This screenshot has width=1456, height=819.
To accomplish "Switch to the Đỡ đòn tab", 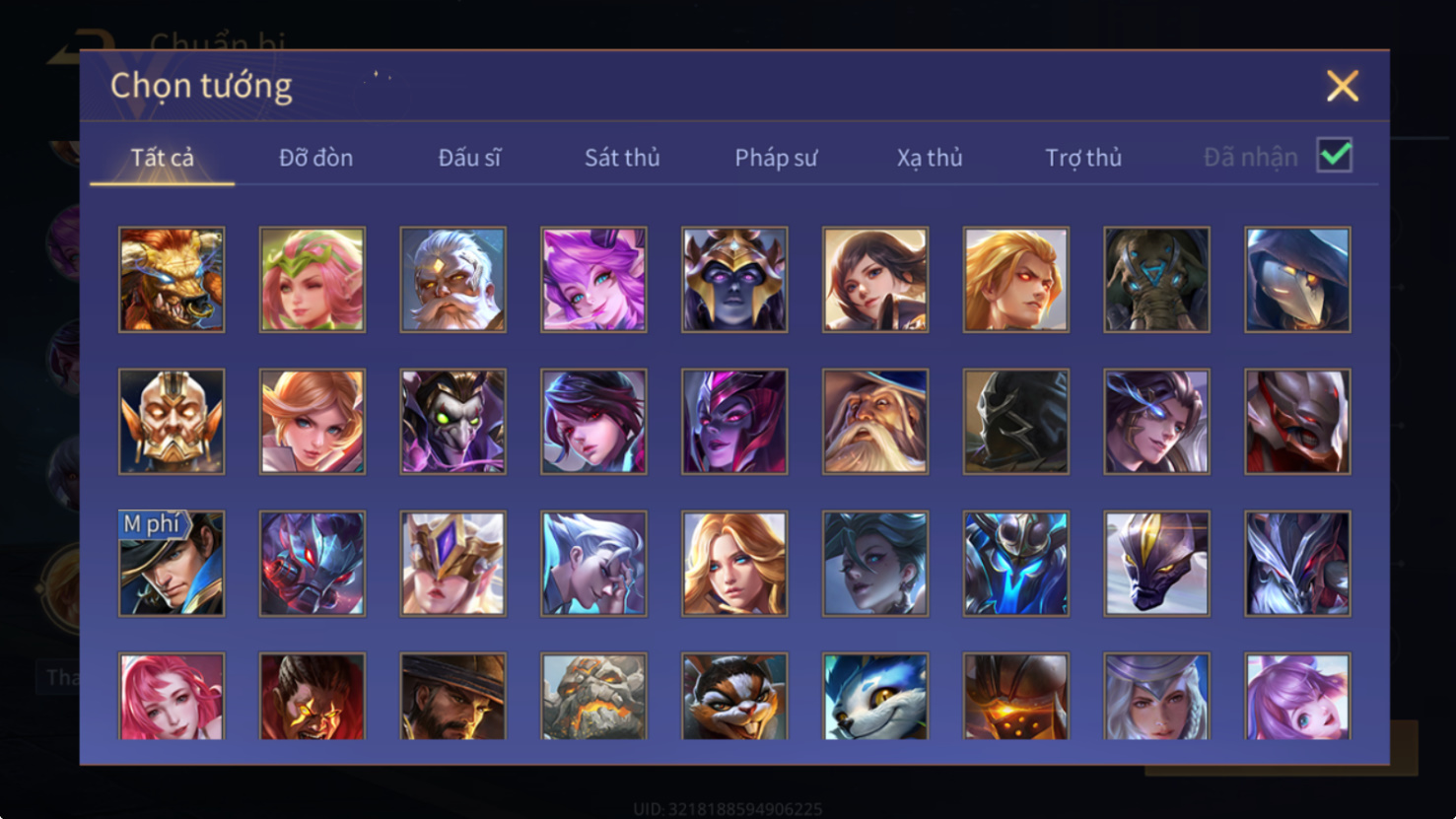I will coord(315,158).
